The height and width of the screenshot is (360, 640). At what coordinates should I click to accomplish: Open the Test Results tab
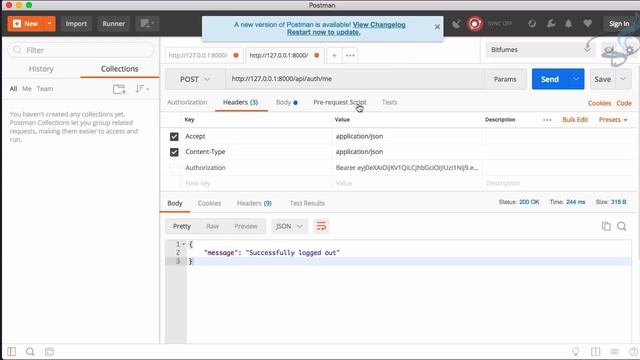(x=307, y=203)
